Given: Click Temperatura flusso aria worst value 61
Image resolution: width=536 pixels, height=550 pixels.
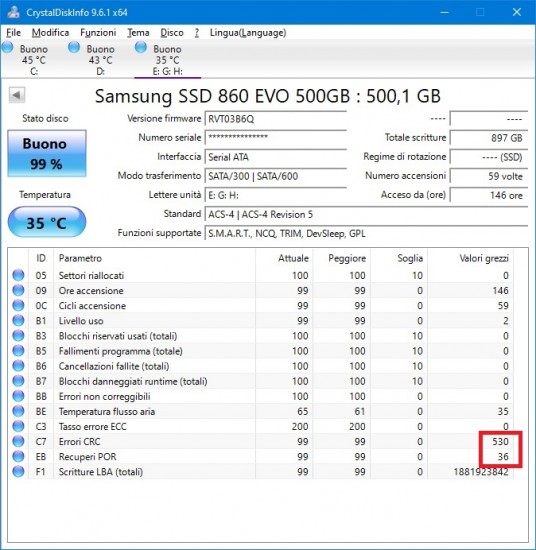Looking at the screenshot, I should (x=360, y=411).
